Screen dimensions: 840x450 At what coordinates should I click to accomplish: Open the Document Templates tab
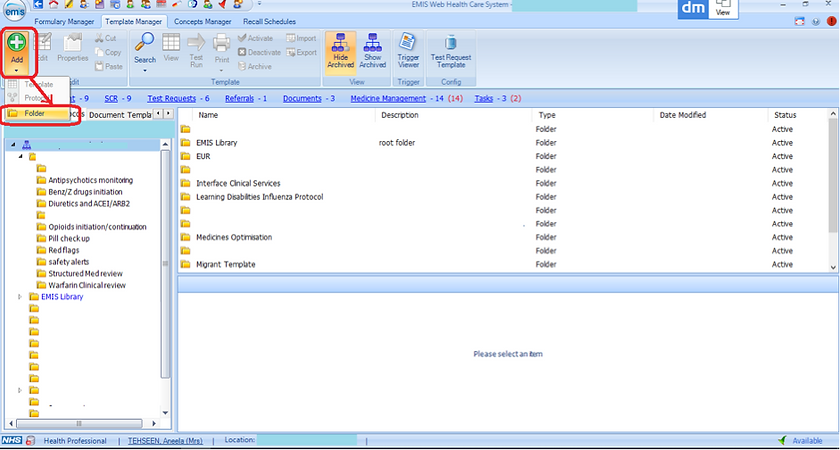120,115
